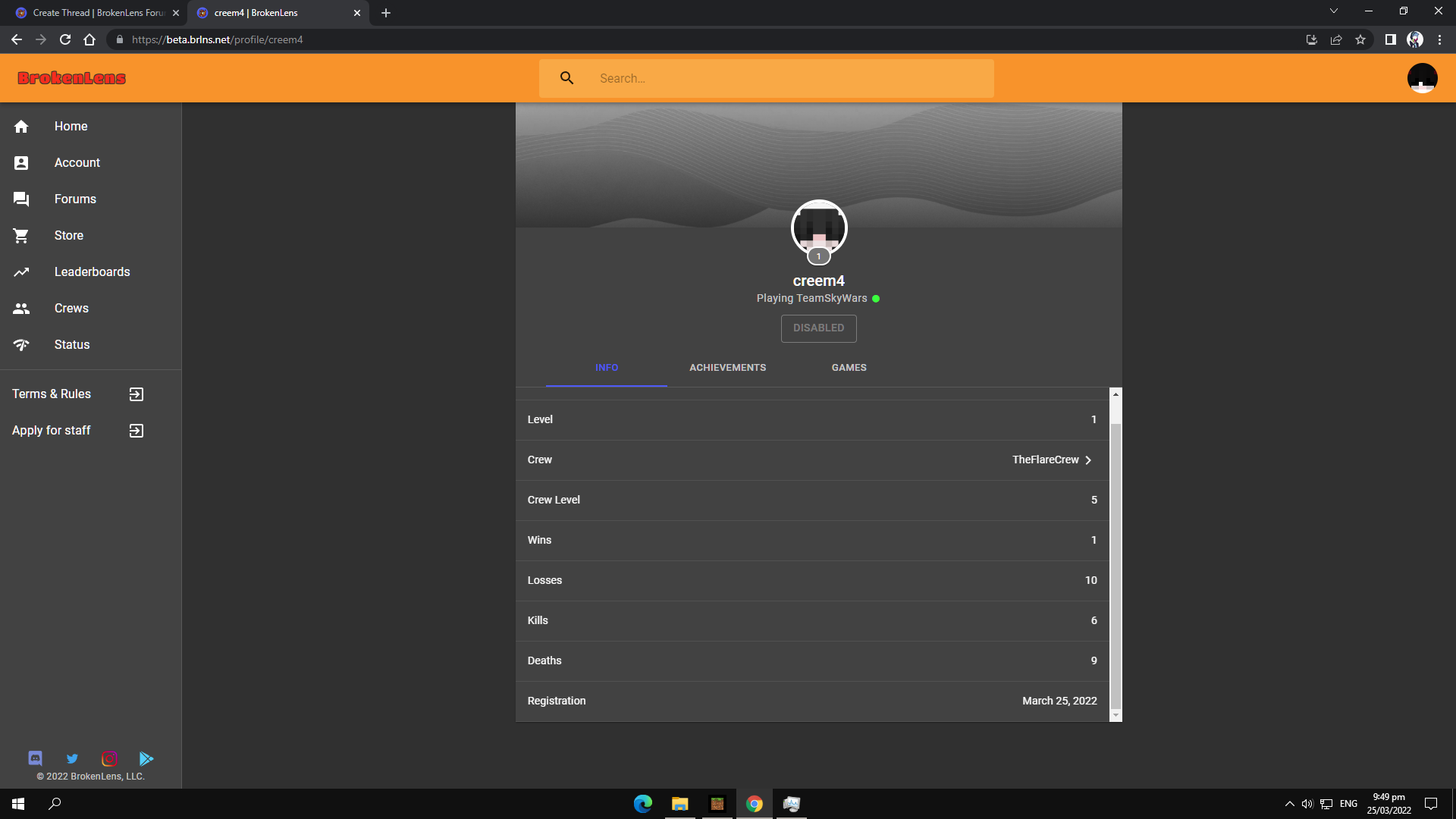Open the Twitter icon in the sidebar footer
1456x819 pixels.
pos(72,758)
